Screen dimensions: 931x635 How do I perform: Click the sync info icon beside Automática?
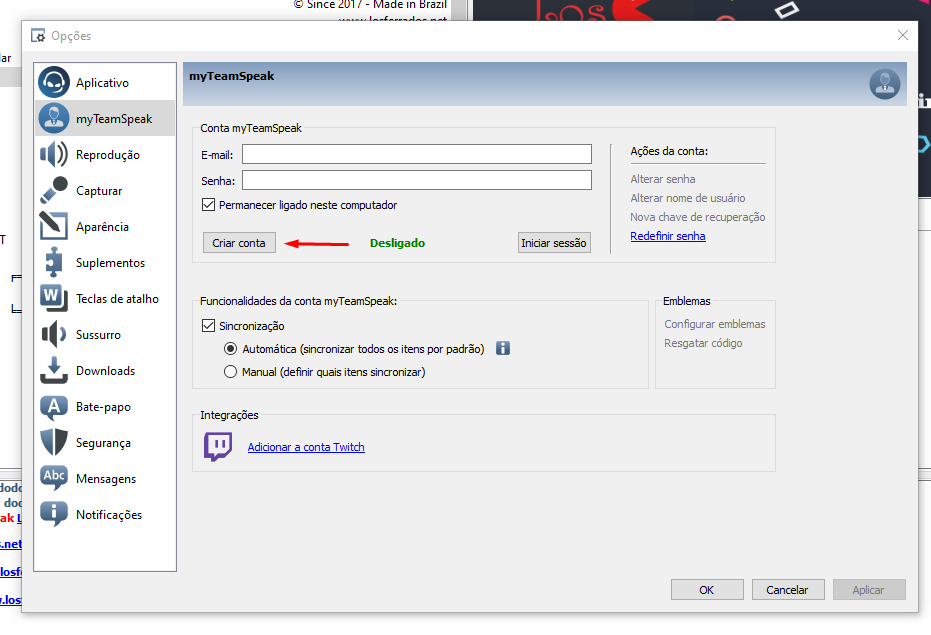point(504,349)
